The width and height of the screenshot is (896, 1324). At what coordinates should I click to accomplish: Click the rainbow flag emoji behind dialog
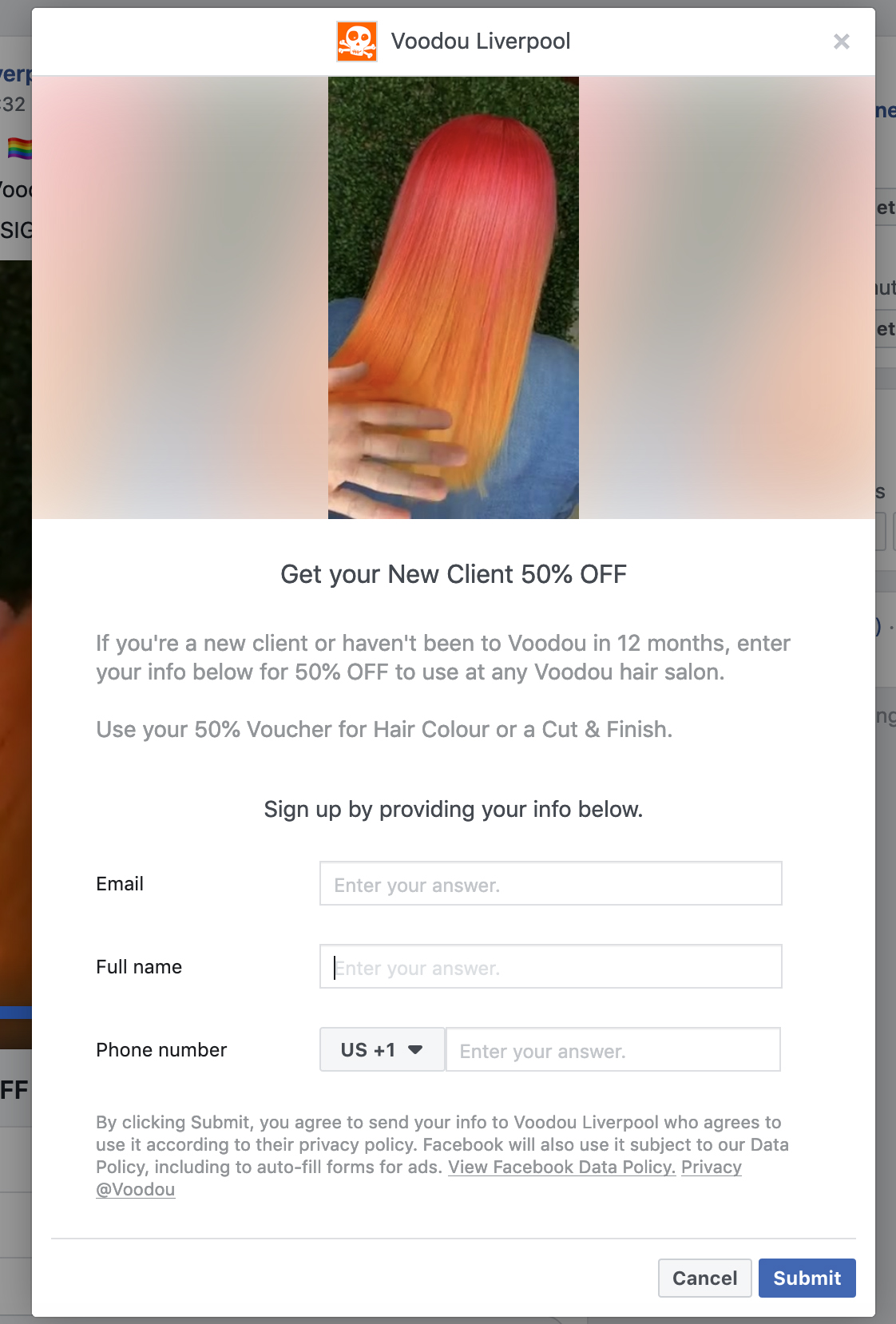(19, 148)
